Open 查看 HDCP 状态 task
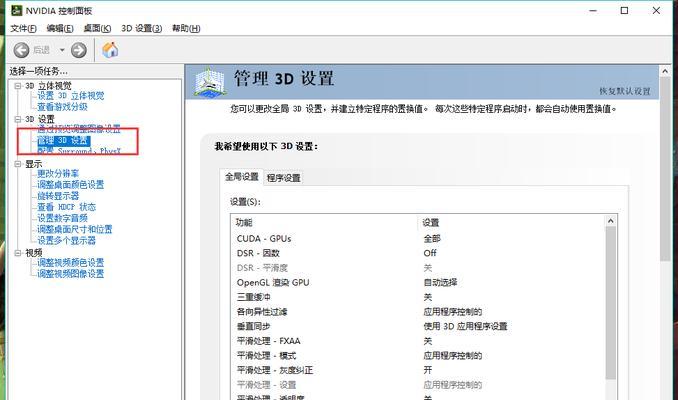 coord(66,207)
